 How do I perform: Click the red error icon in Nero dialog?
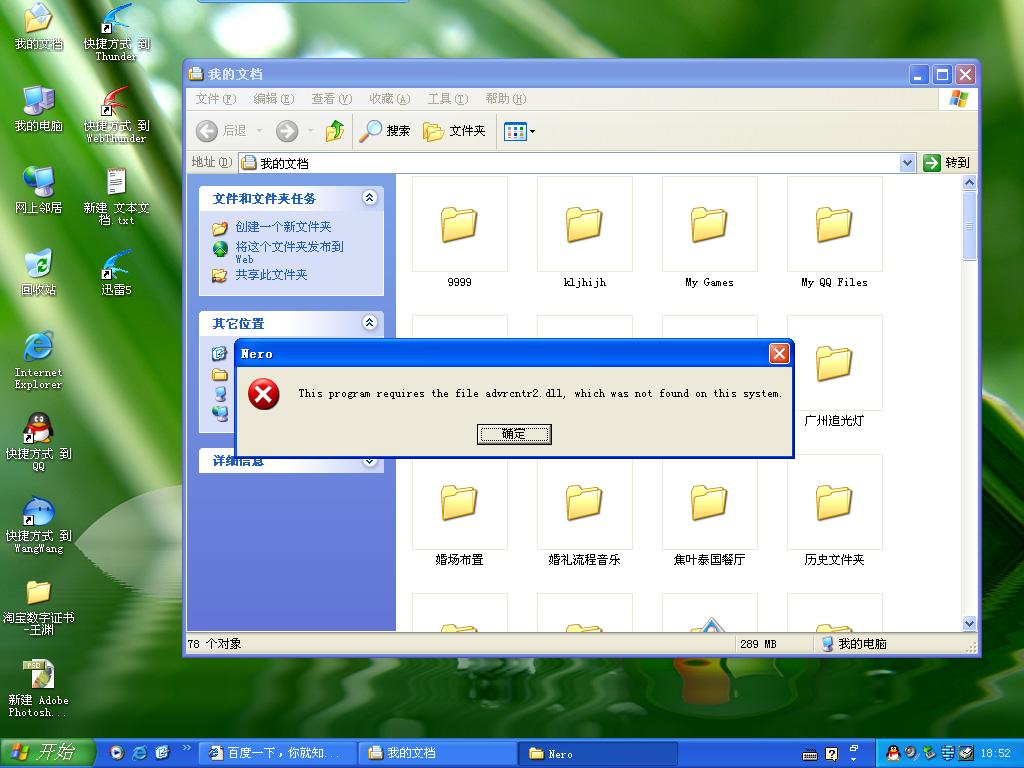264,394
